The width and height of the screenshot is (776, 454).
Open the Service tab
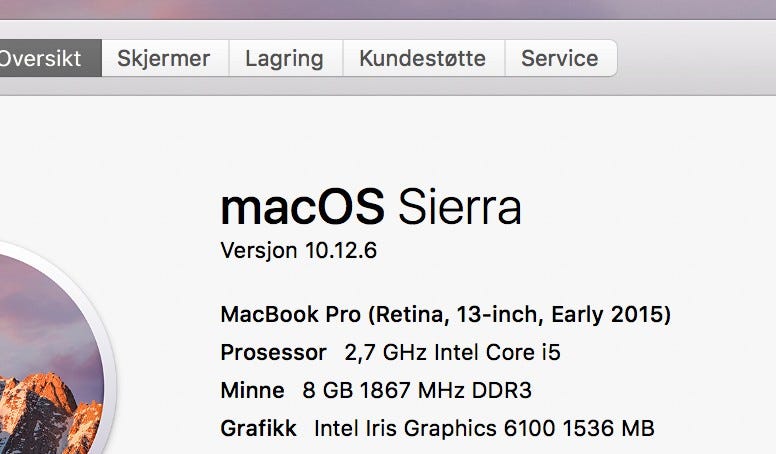(560, 58)
